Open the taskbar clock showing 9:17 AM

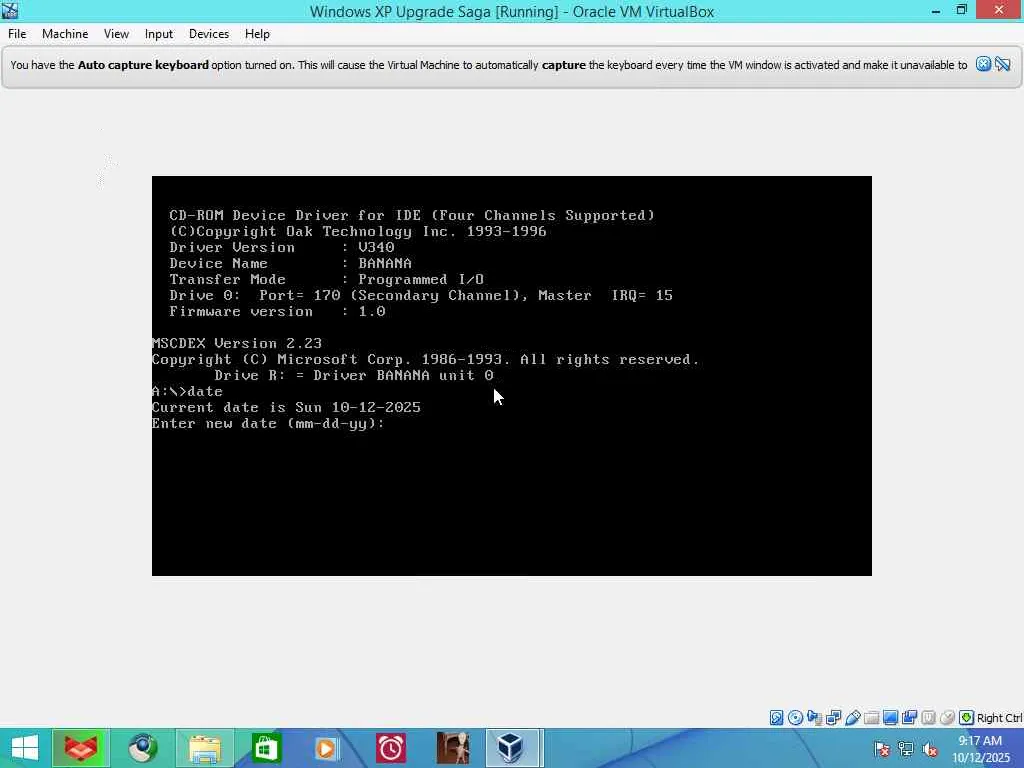point(980,749)
